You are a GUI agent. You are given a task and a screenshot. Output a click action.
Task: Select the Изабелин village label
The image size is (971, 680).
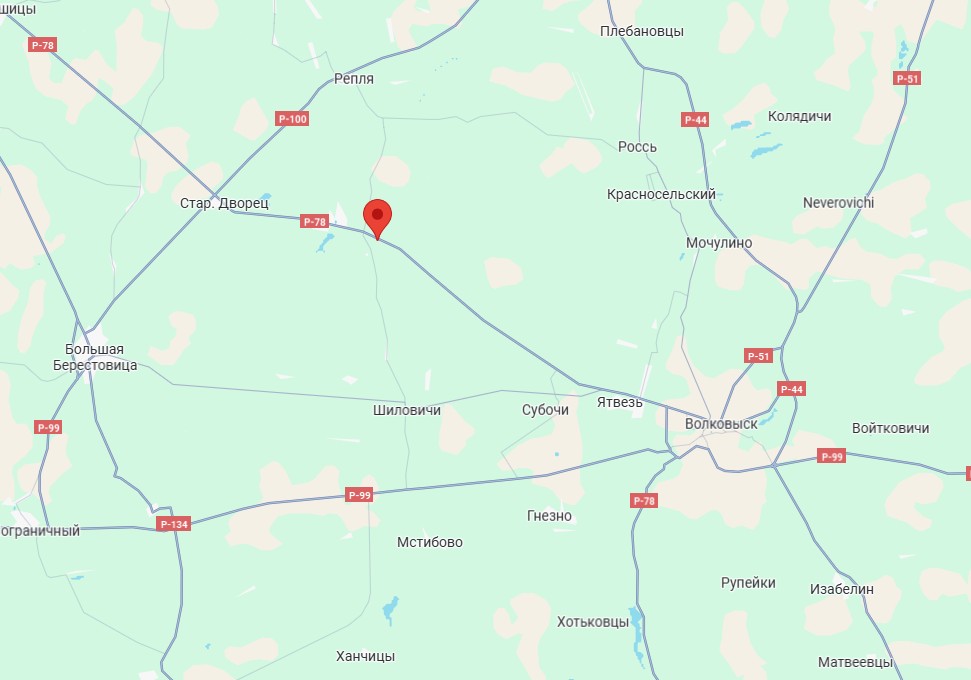(x=842, y=589)
